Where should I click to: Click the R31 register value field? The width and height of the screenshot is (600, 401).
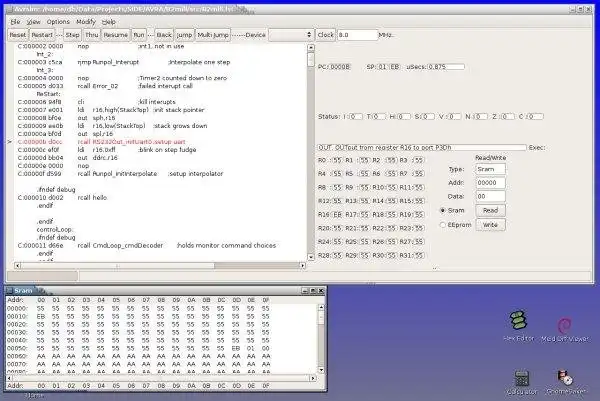(x=418, y=256)
